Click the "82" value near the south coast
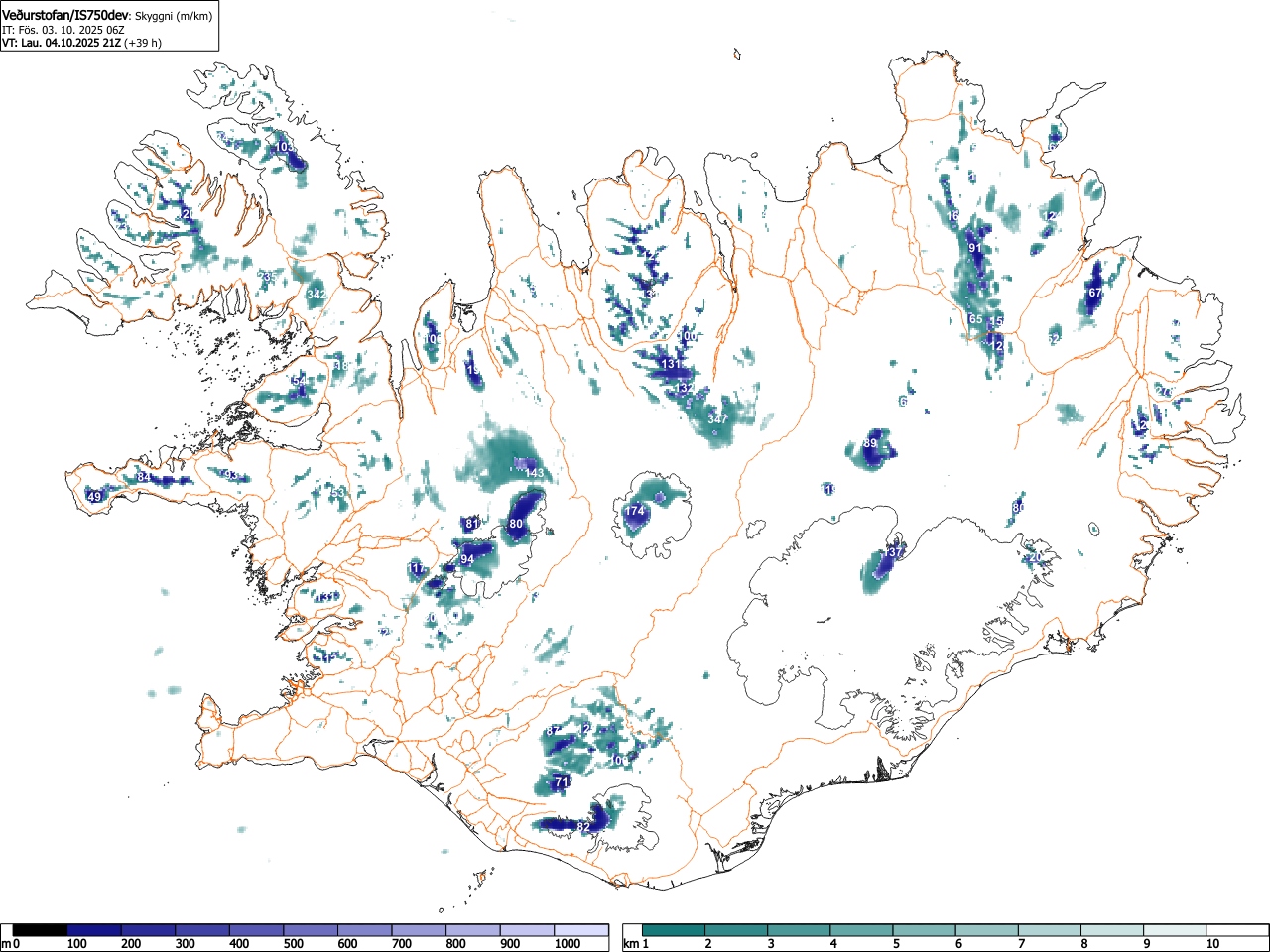 tap(583, 827)
